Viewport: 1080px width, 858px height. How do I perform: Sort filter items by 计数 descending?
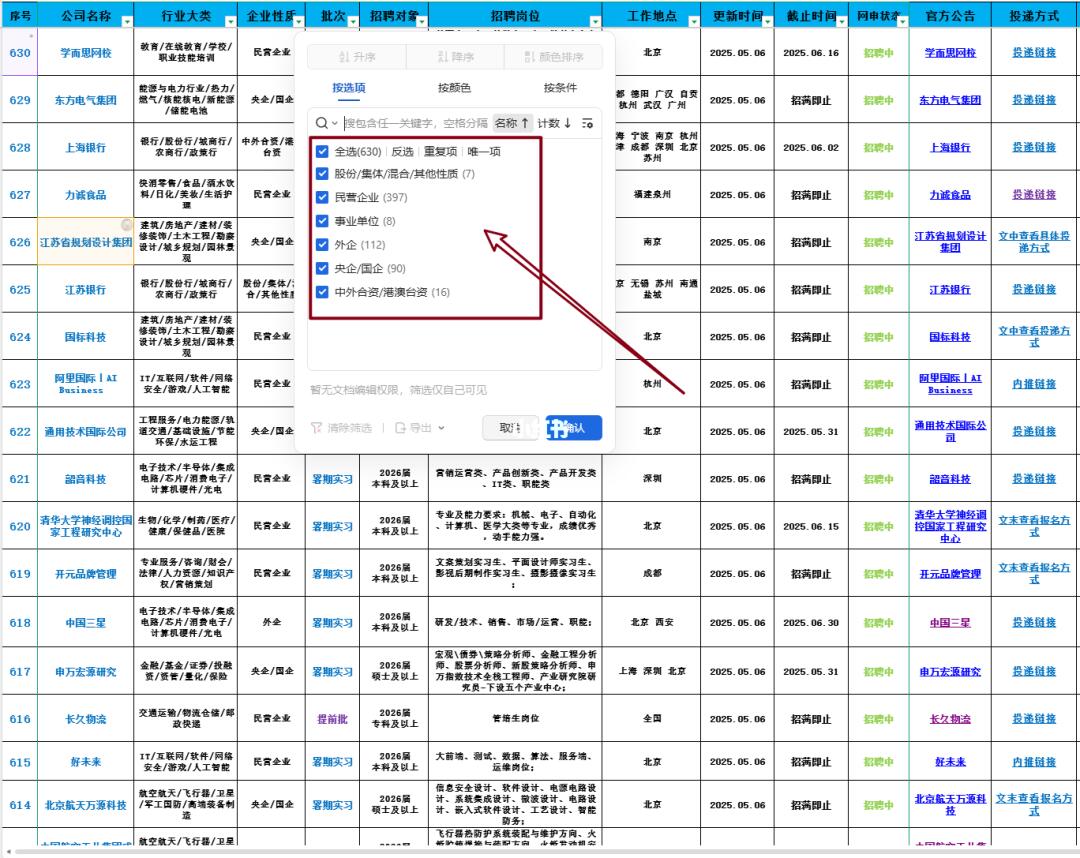[554, 123]
